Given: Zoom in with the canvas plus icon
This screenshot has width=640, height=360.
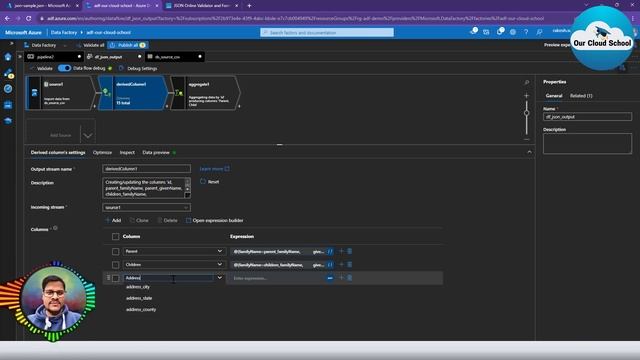Looking at the screenshot, I should pos(527,96).
